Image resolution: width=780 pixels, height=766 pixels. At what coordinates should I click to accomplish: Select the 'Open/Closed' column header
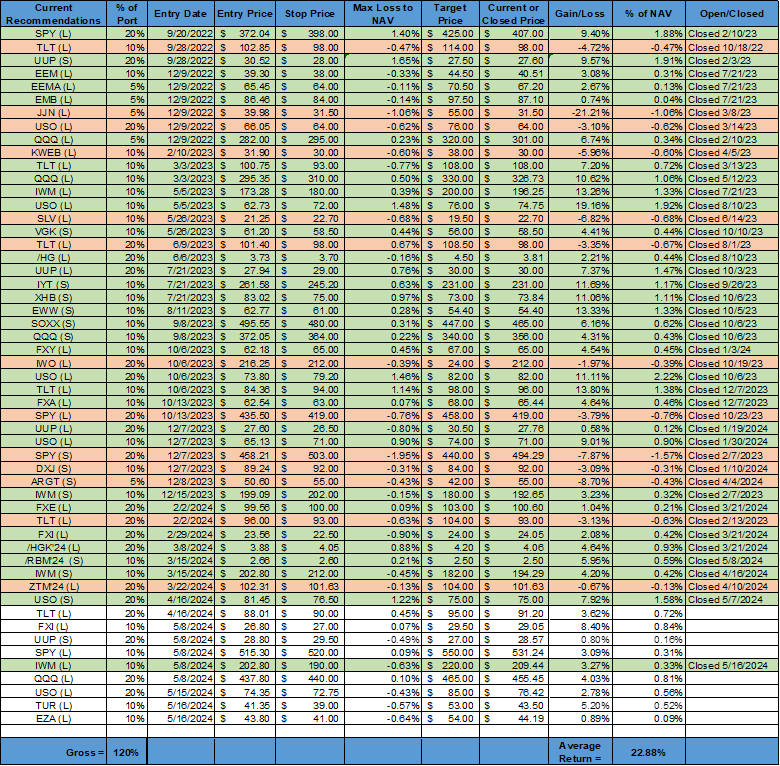click(732, 14)
